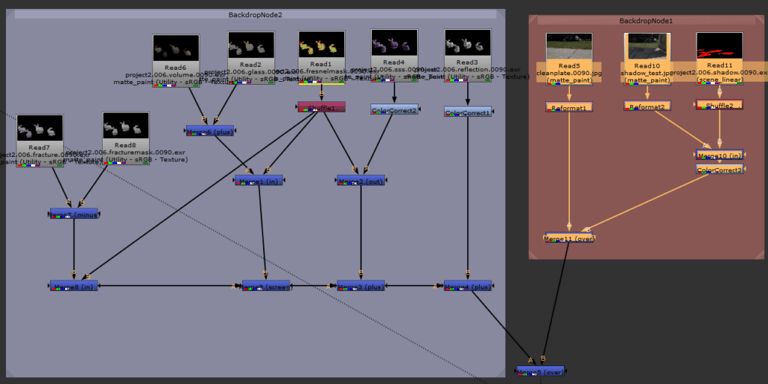Click the ColorCorrect1 node

(x=468, y=112)
